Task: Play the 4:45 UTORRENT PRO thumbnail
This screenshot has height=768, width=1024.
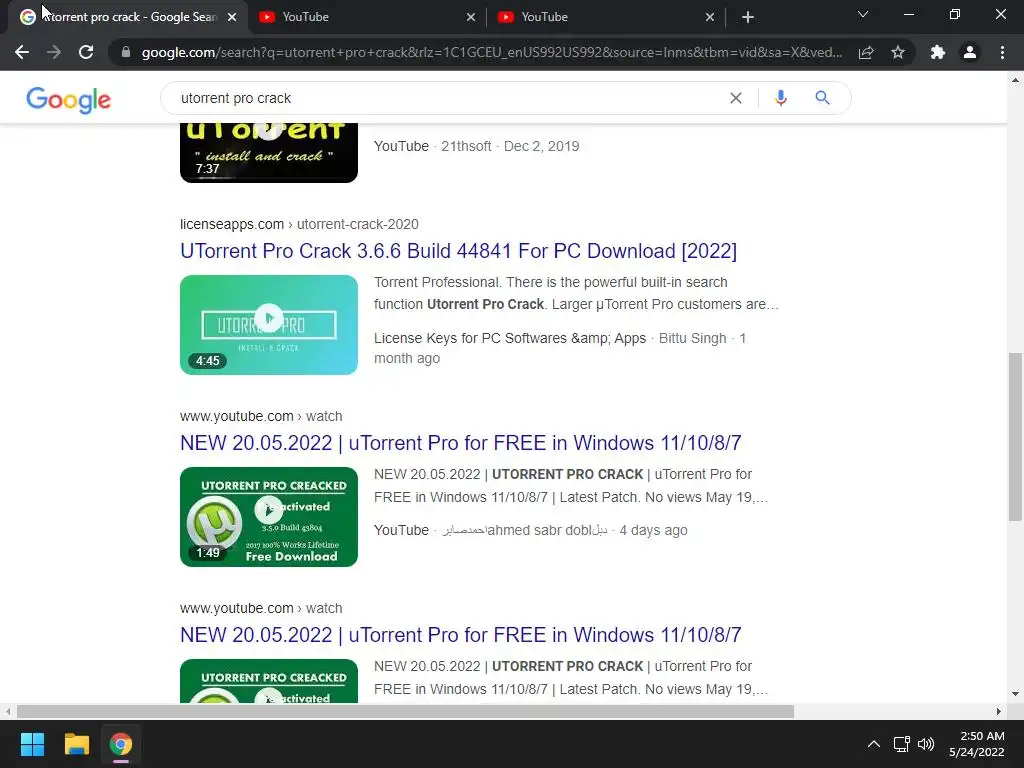Action: 269,325
